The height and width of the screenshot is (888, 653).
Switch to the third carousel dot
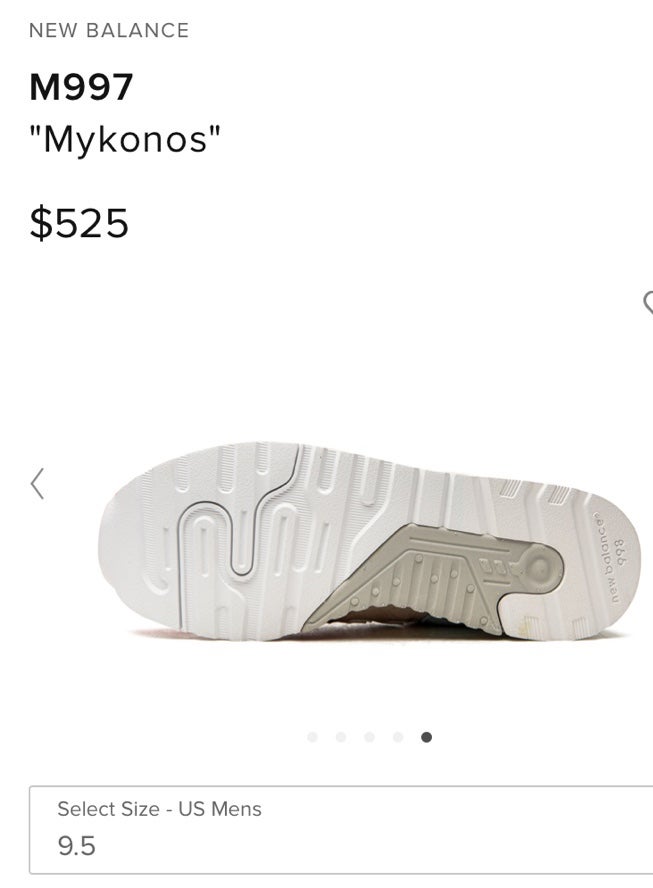point(370,737)
